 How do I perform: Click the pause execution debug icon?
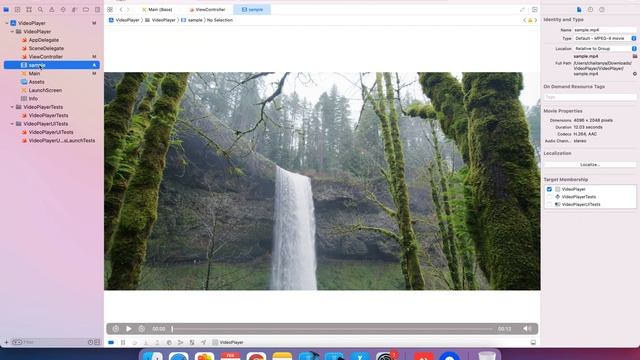pos(123,342)
